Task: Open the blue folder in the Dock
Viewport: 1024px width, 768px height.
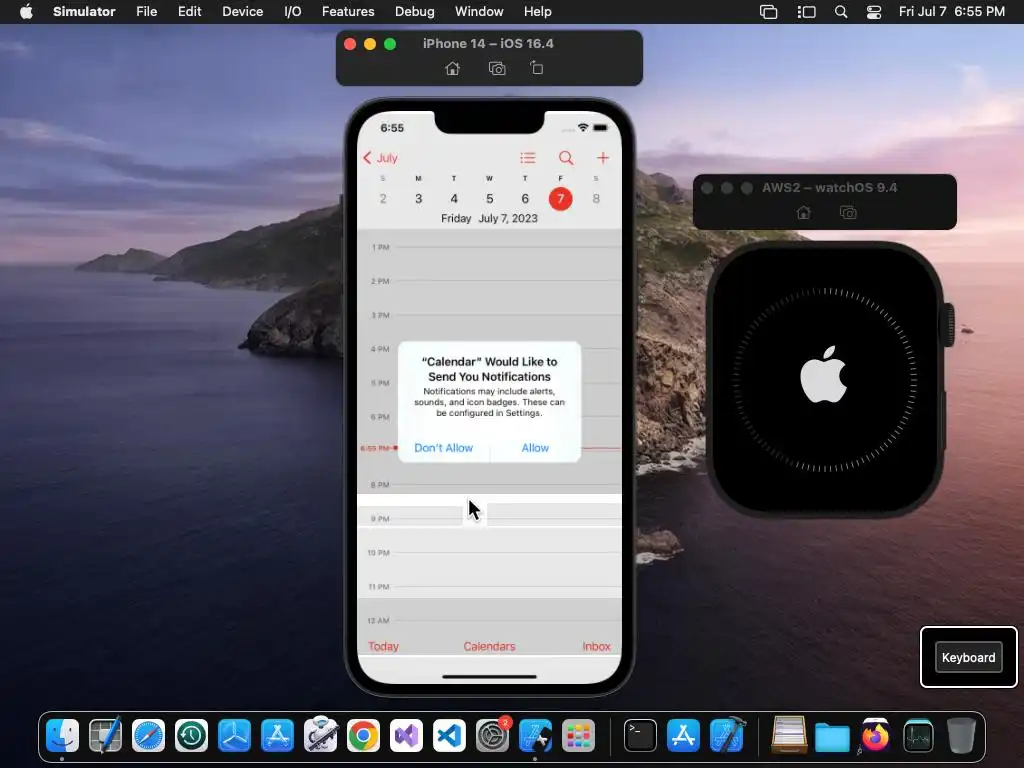Action: coord(832,737)
